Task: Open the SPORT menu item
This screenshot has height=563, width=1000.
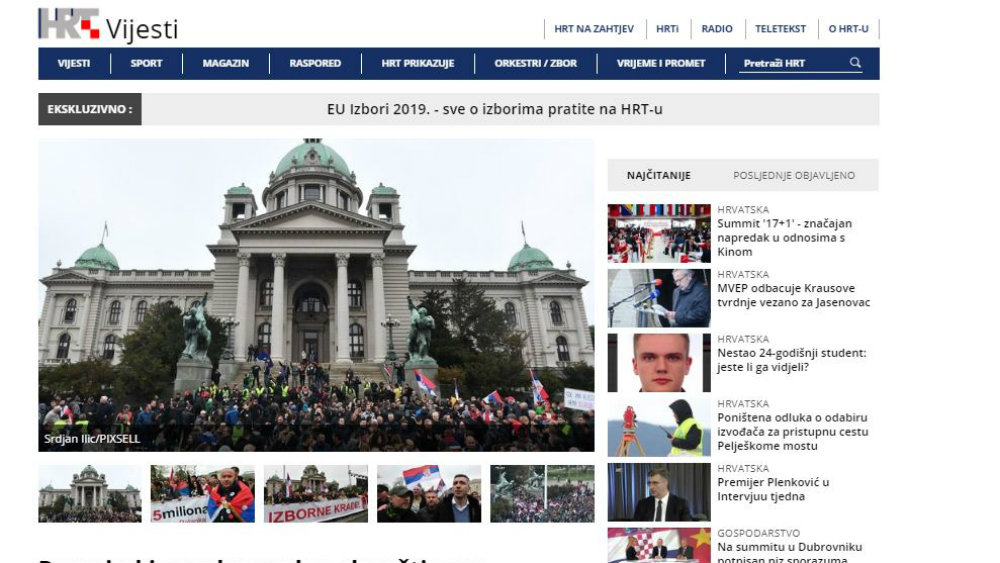Action: [146, 63]
